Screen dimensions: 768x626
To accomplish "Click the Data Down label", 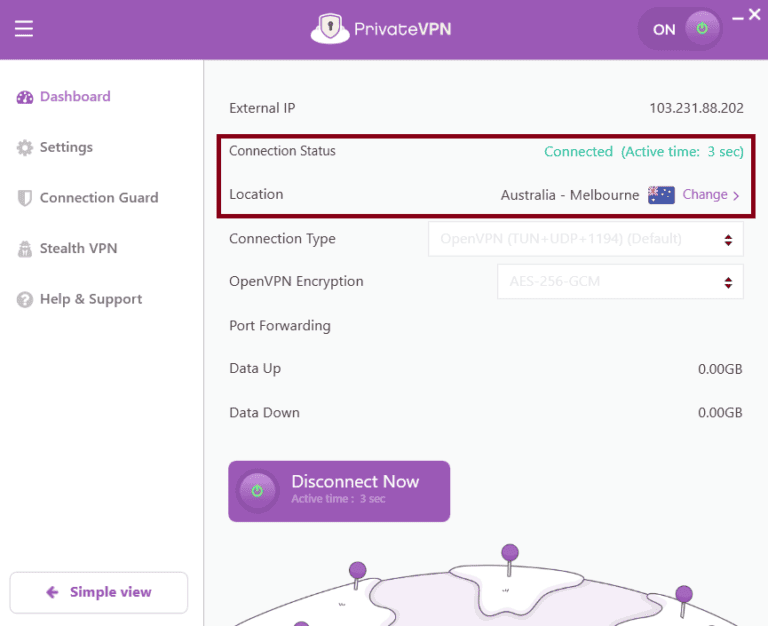I will 264,413.
